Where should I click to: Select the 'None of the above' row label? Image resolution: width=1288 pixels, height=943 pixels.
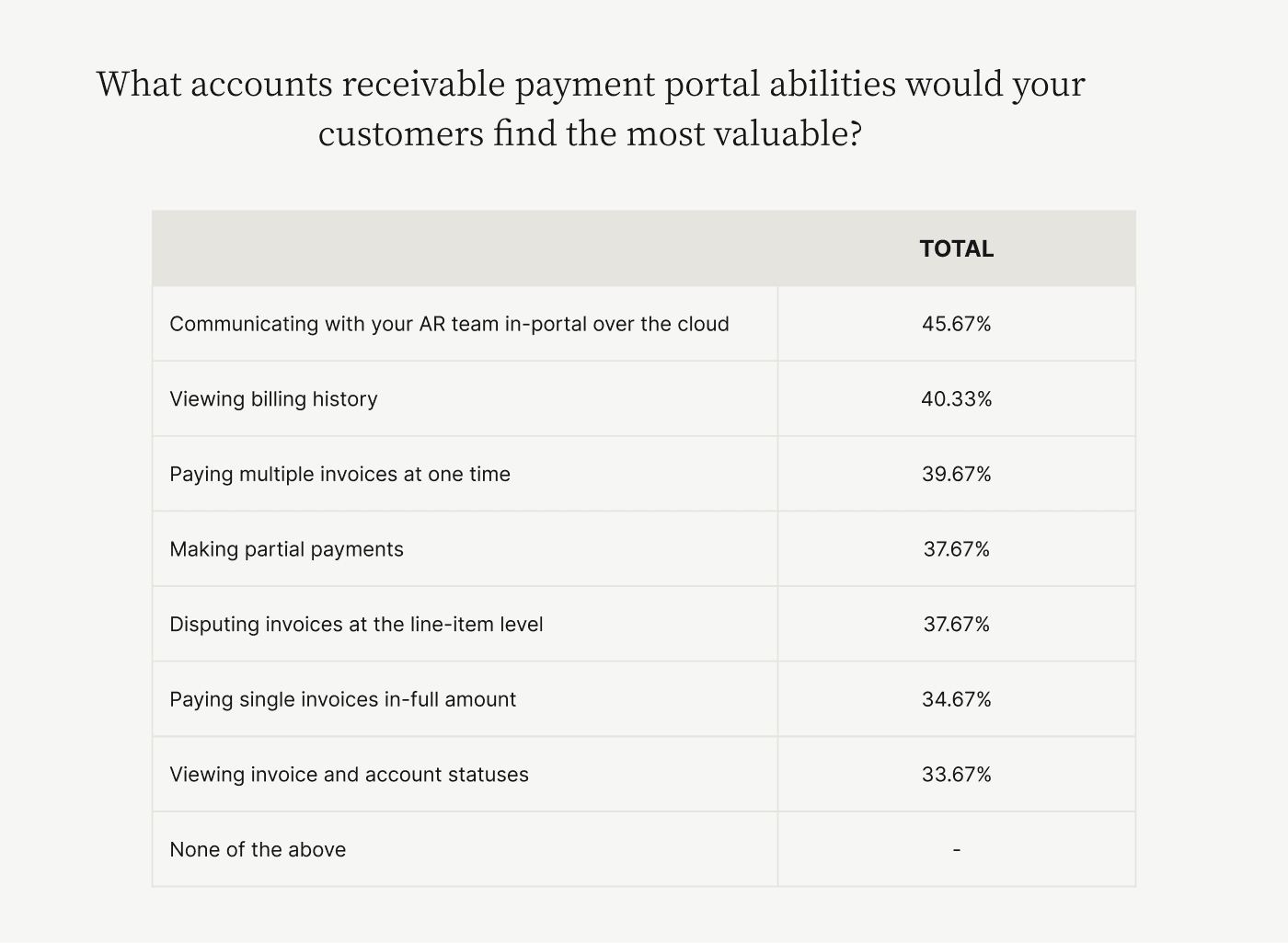pos(258,850)
